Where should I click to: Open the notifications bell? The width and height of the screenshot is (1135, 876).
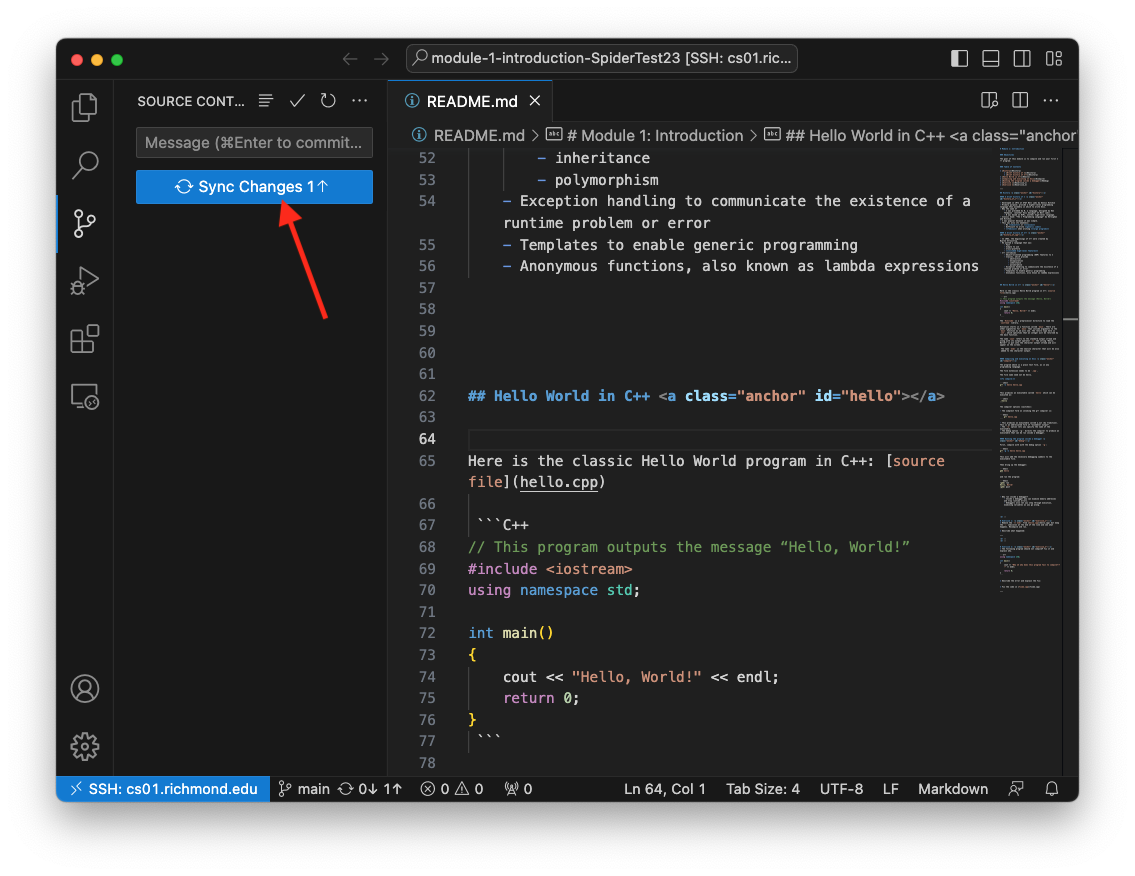tap(1052, 789)
